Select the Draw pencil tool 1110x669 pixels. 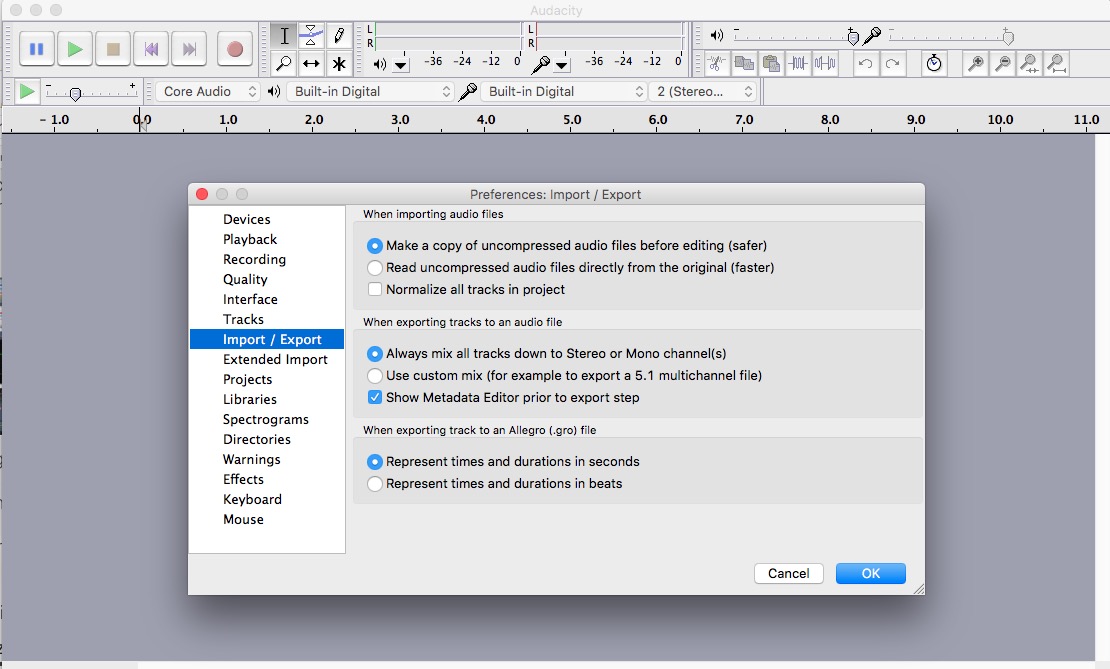point(339,35)
